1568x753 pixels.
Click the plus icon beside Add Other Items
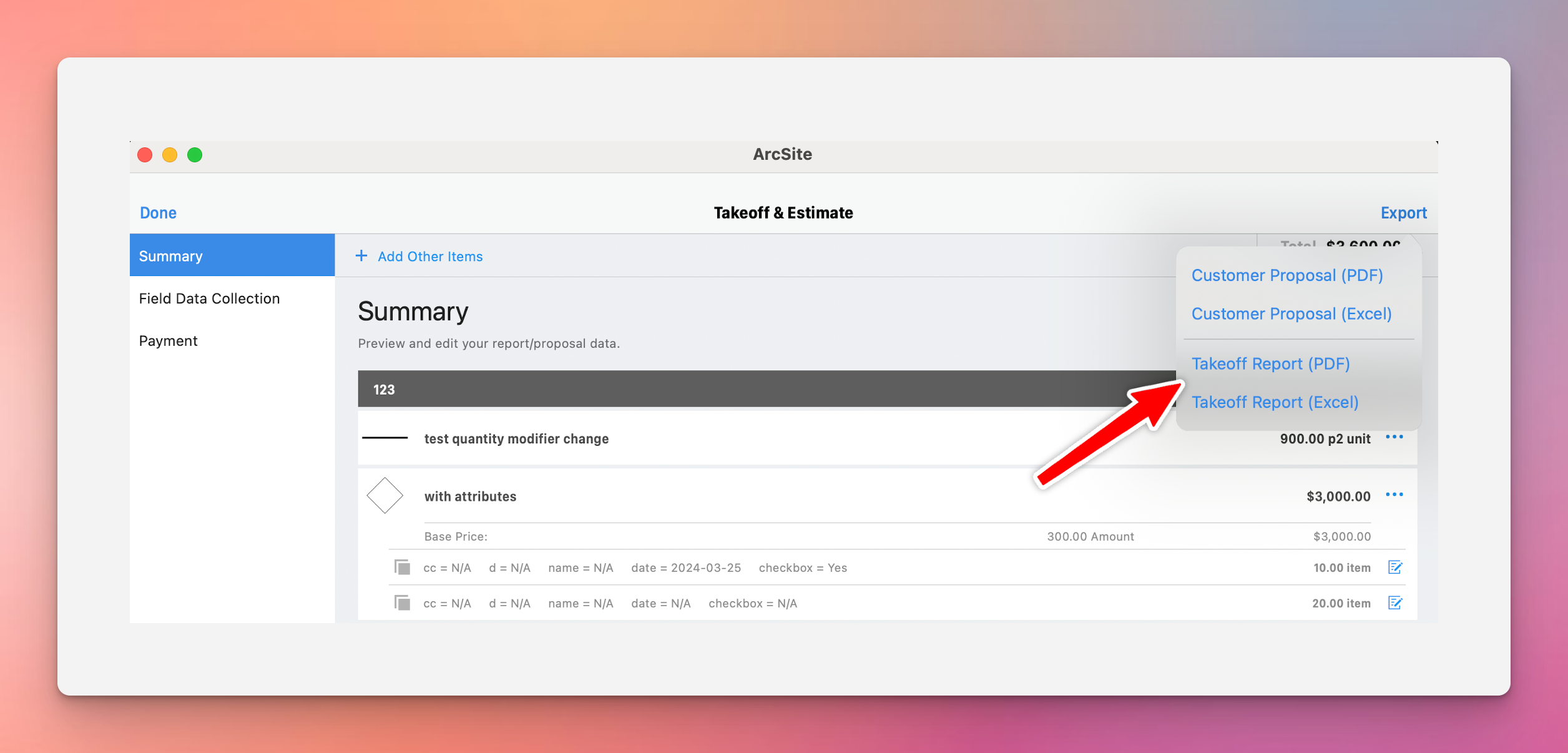(361, 255)
